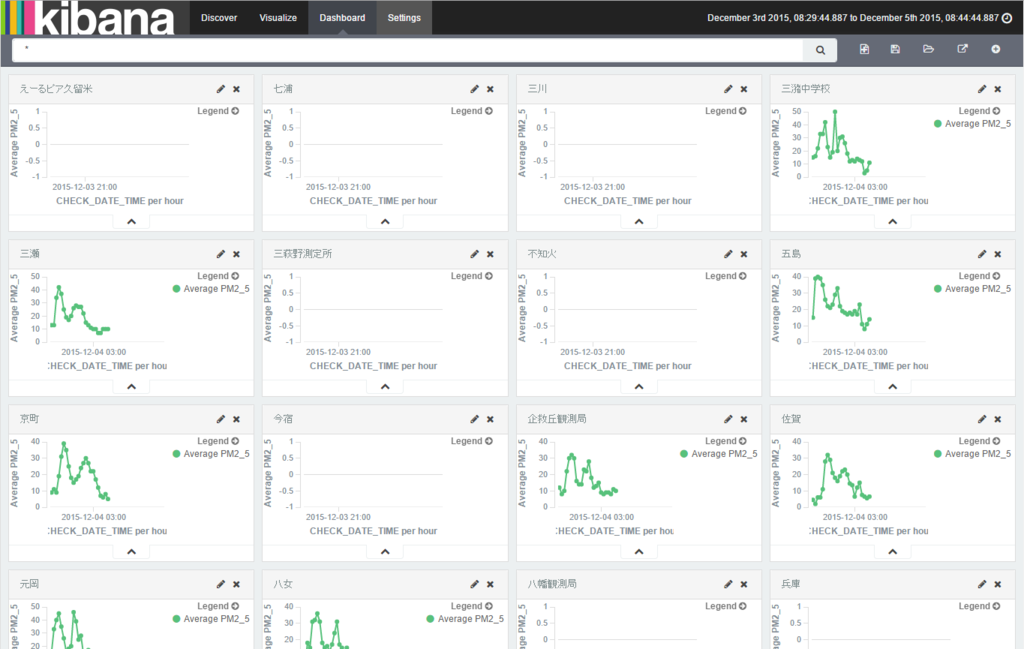Image resolution: width=1024 pixels, height=649 pixels.
Task: Add a visualization with the plus icon
Action: tap(995, 49)
